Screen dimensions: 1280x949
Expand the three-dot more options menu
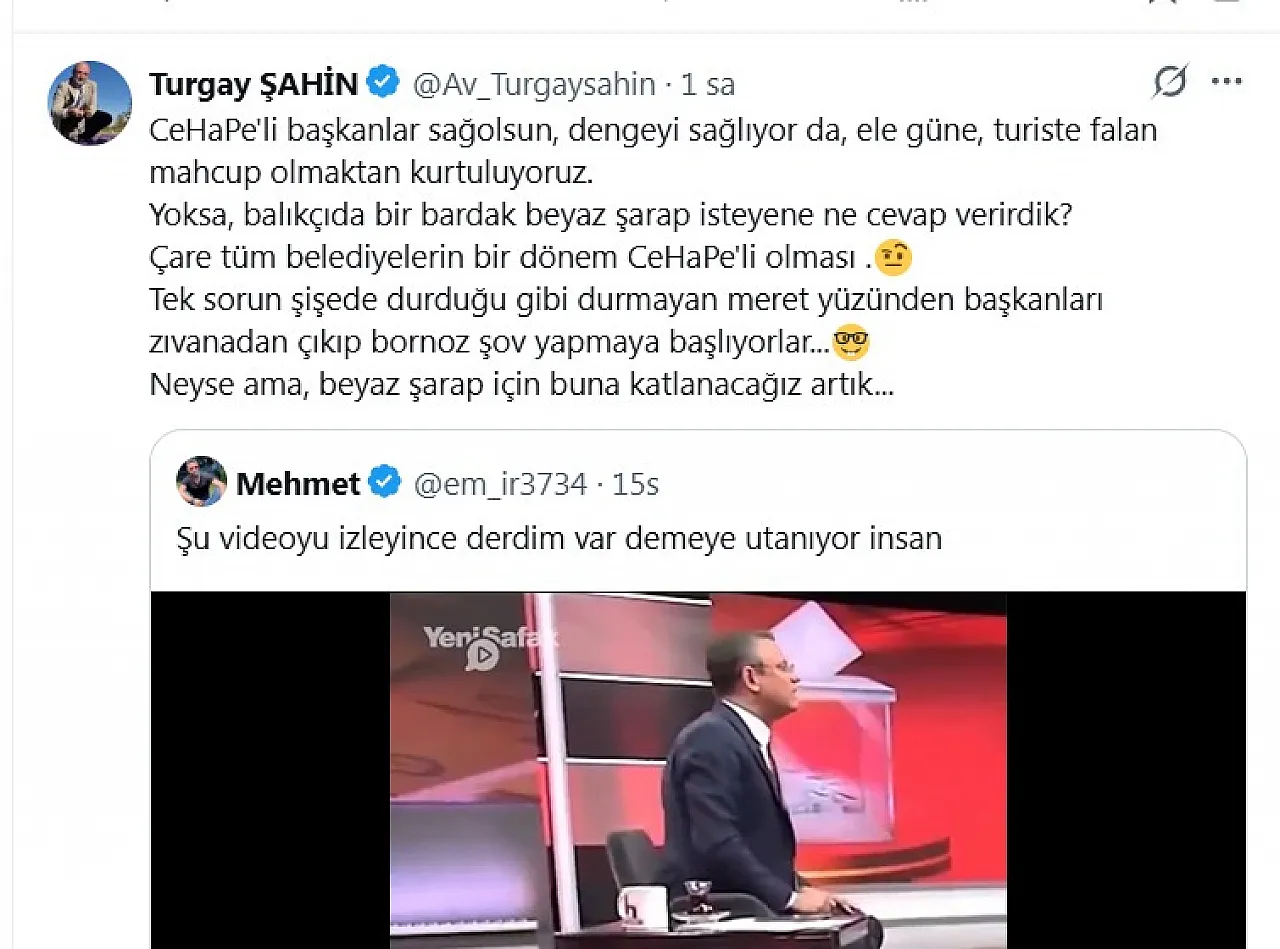(x=1226, y=82)
